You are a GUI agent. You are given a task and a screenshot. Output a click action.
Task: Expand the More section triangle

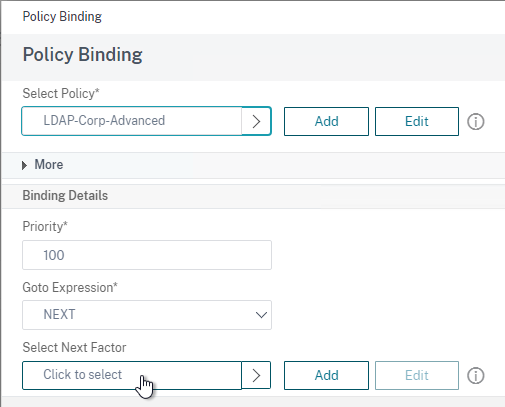coord(24,165)
